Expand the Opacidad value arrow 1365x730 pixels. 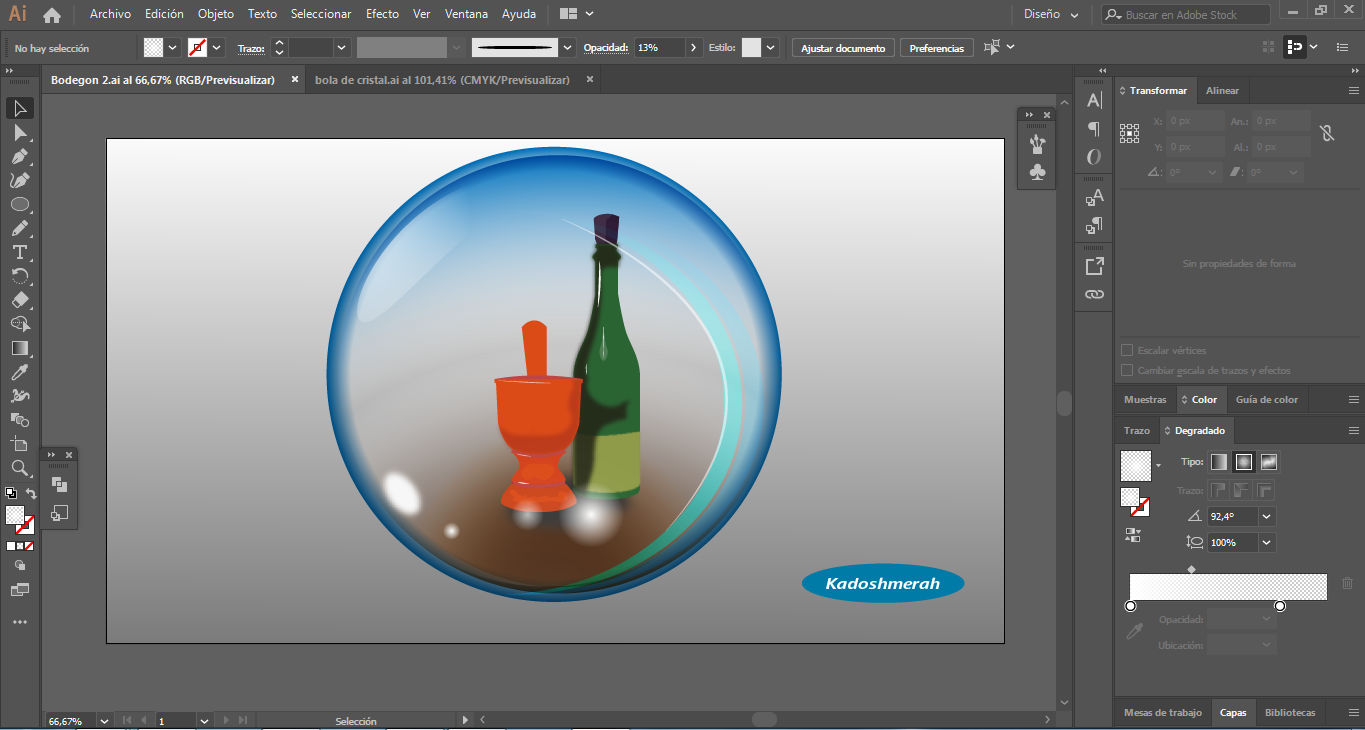(x=695, y=48)
